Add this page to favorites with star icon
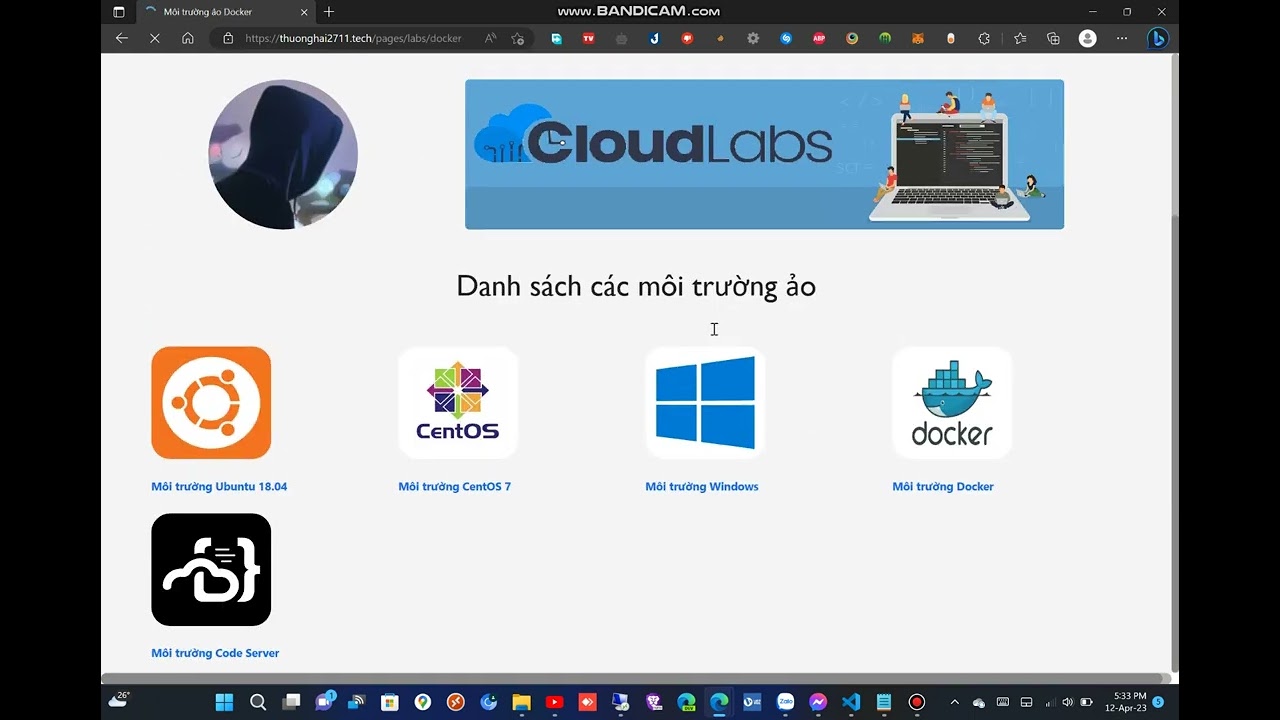1280x720 pixels. click(518, 38)
